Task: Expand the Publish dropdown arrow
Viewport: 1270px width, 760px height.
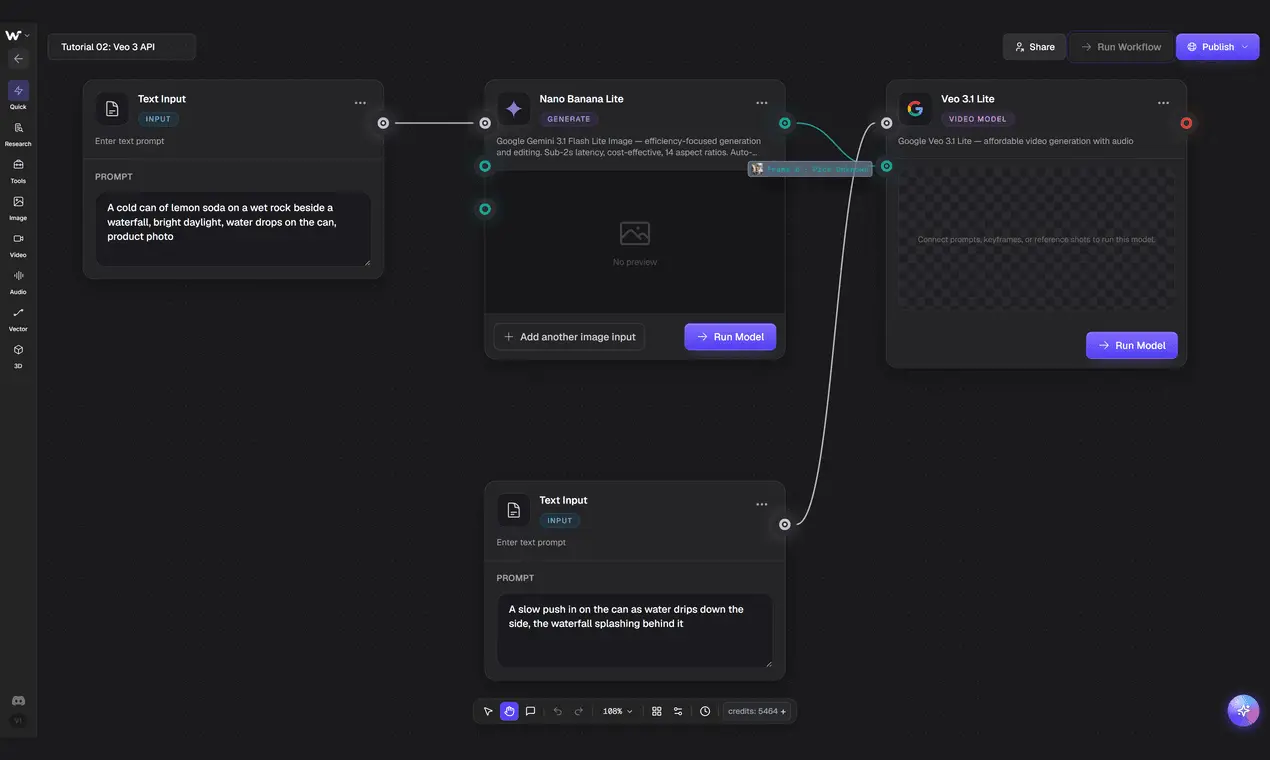Action: point(1246,47)
